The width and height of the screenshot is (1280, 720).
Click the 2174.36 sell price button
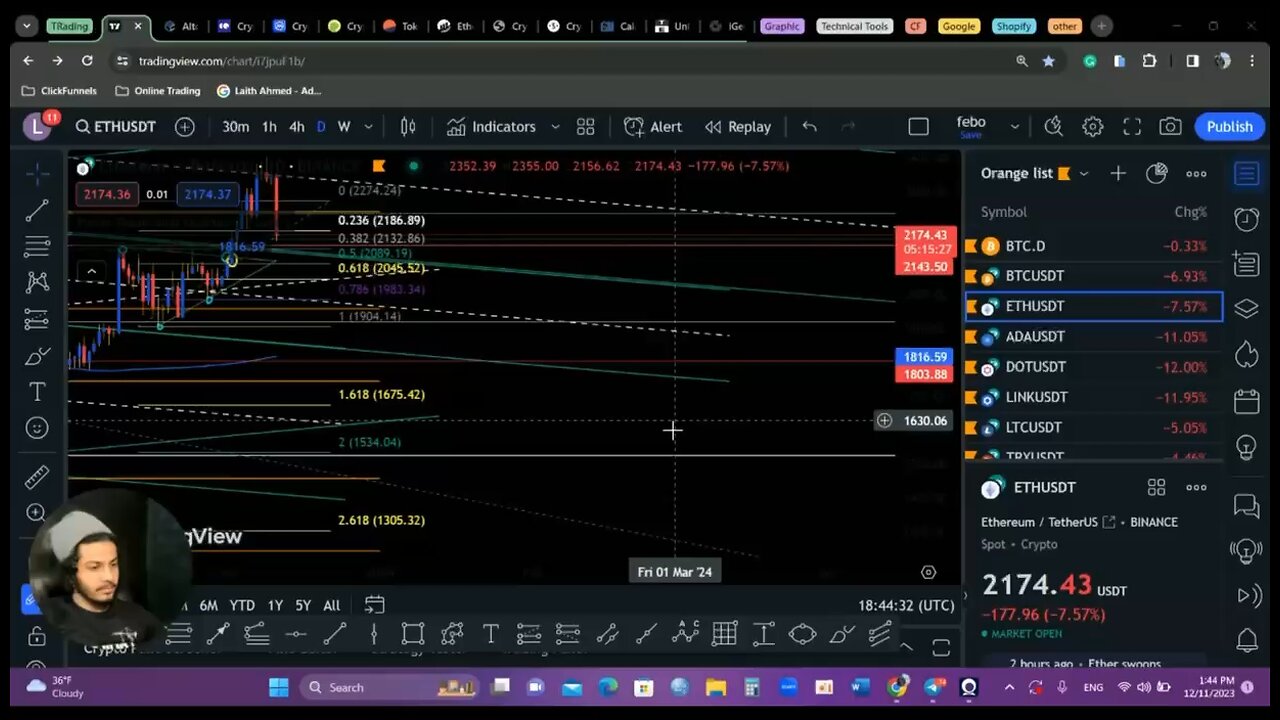(107, 194)
